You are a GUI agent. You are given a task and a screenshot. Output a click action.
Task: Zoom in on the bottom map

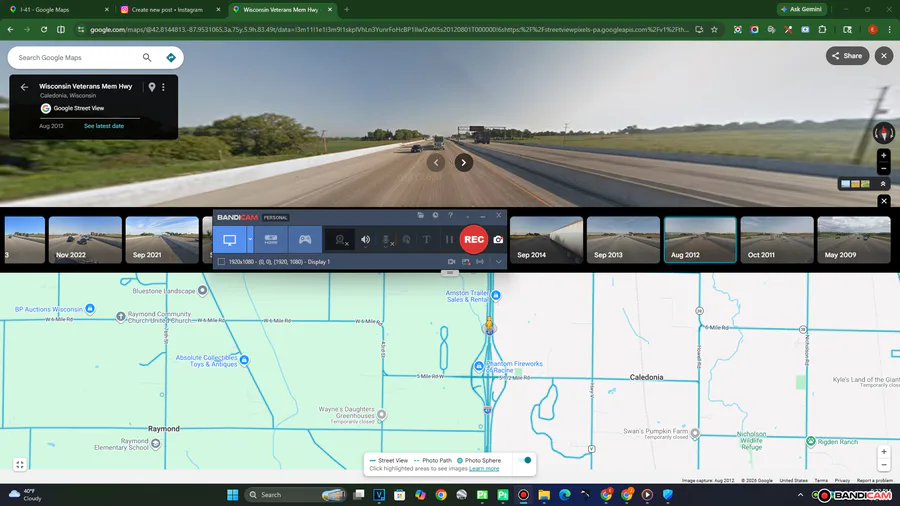884,452
